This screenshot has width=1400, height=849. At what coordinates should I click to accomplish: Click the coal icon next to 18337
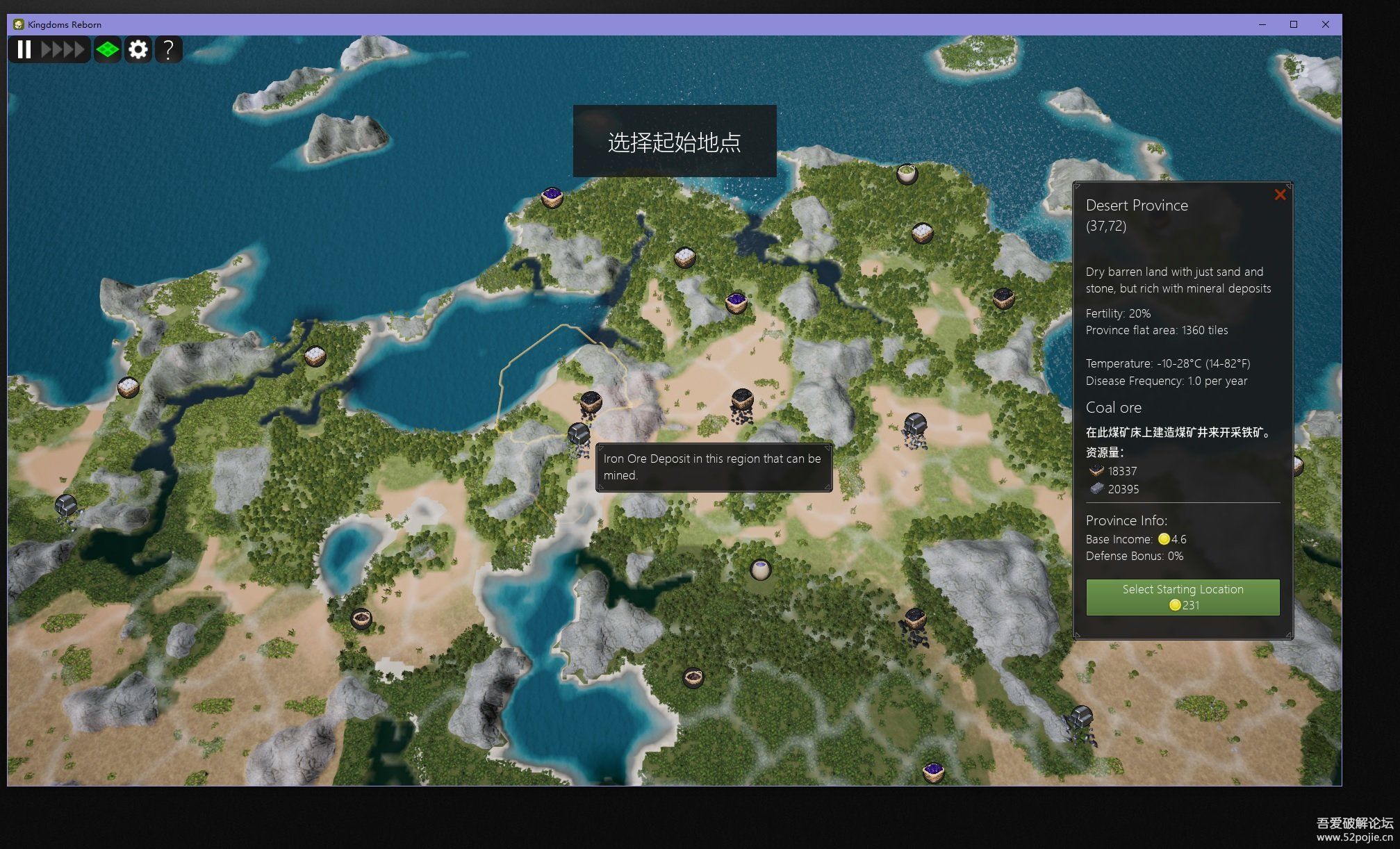pos(1096,470)
